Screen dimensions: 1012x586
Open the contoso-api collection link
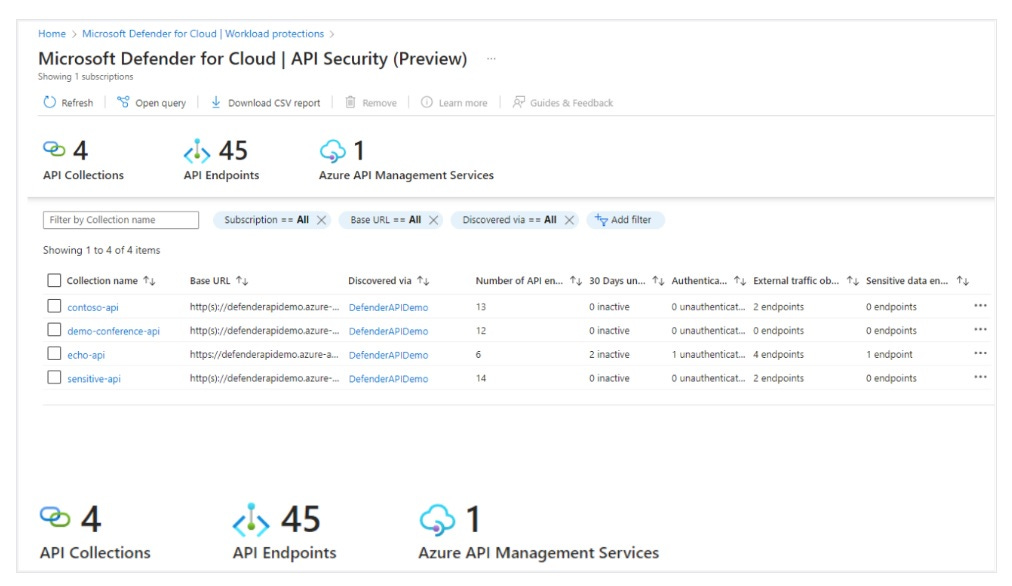point(93,307)
